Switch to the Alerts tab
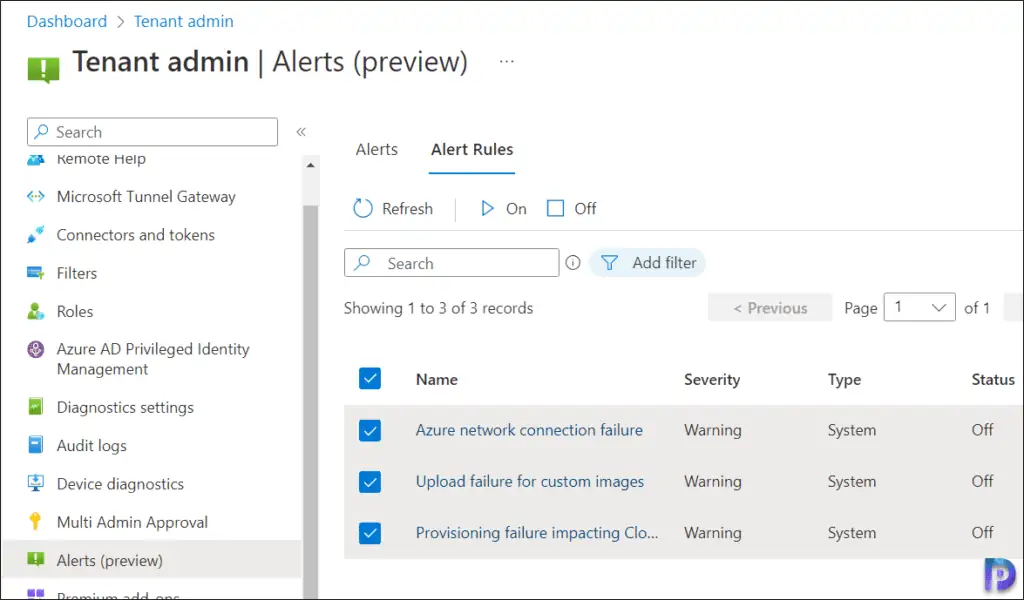1024x600 pixels. pos(377,149)
